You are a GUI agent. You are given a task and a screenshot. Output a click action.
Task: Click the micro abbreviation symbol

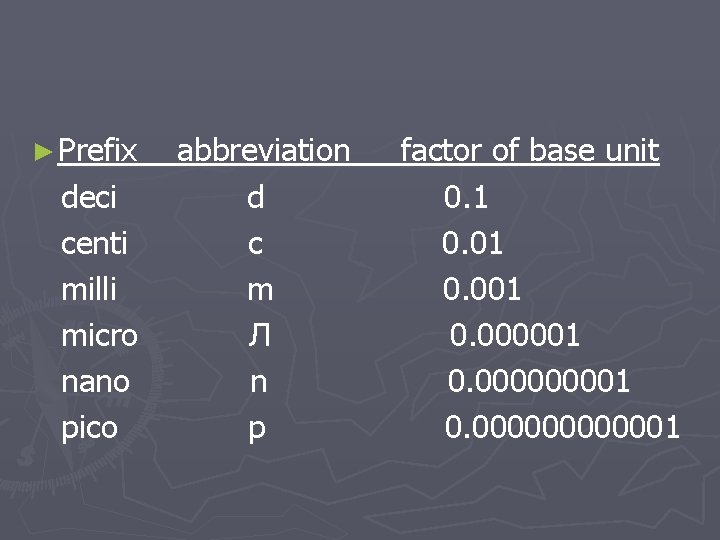(259, 335)
